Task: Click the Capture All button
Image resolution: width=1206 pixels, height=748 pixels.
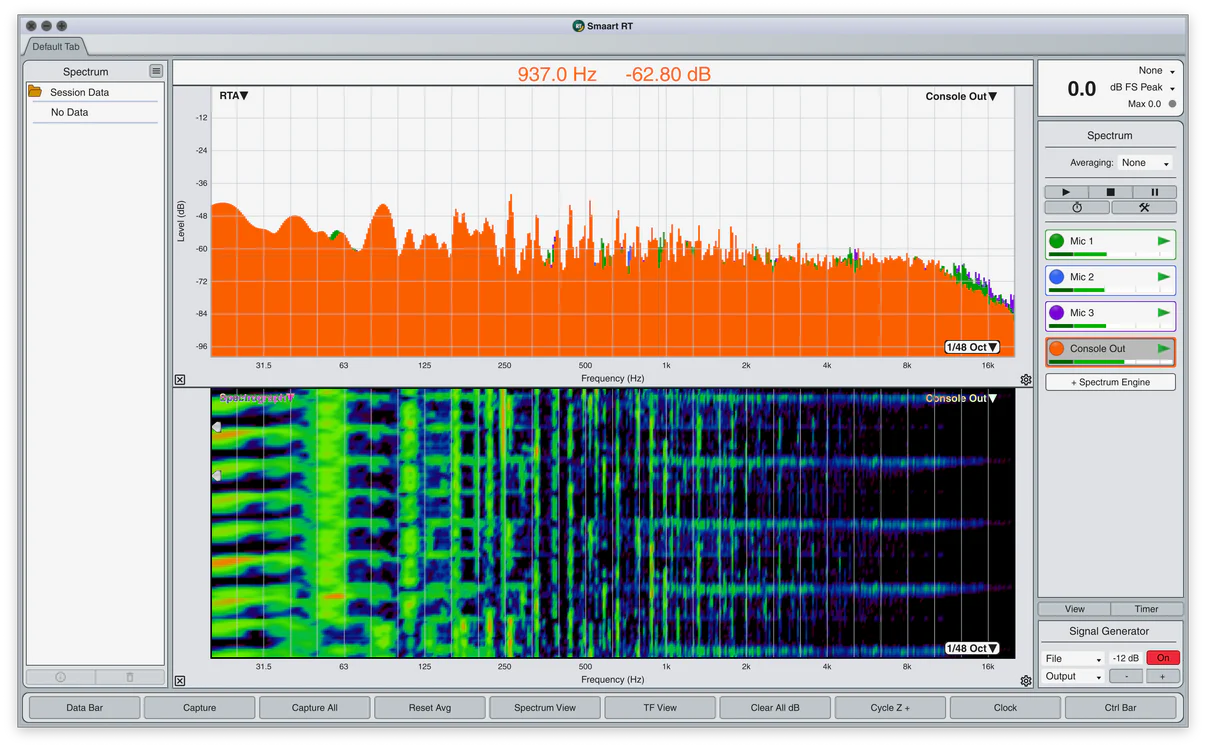Action: point(314,708)
